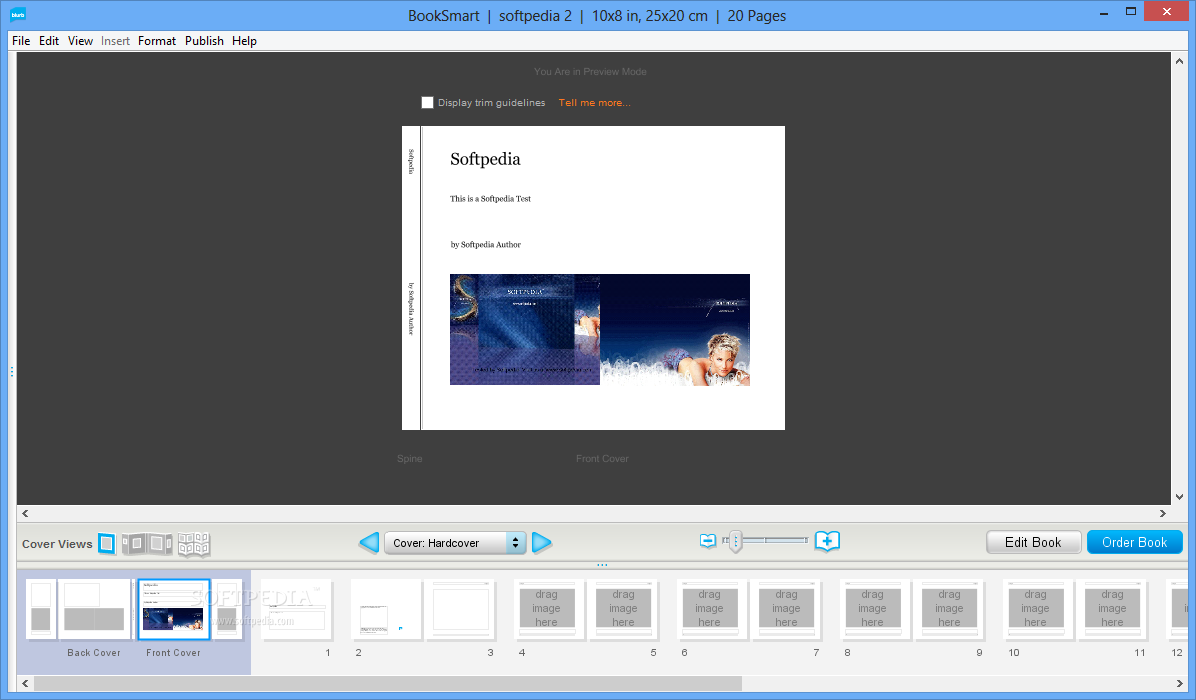1196x700 pixels.
Task: Open the Cover: Hardcover dropdown
Action: tap(455, 543)
